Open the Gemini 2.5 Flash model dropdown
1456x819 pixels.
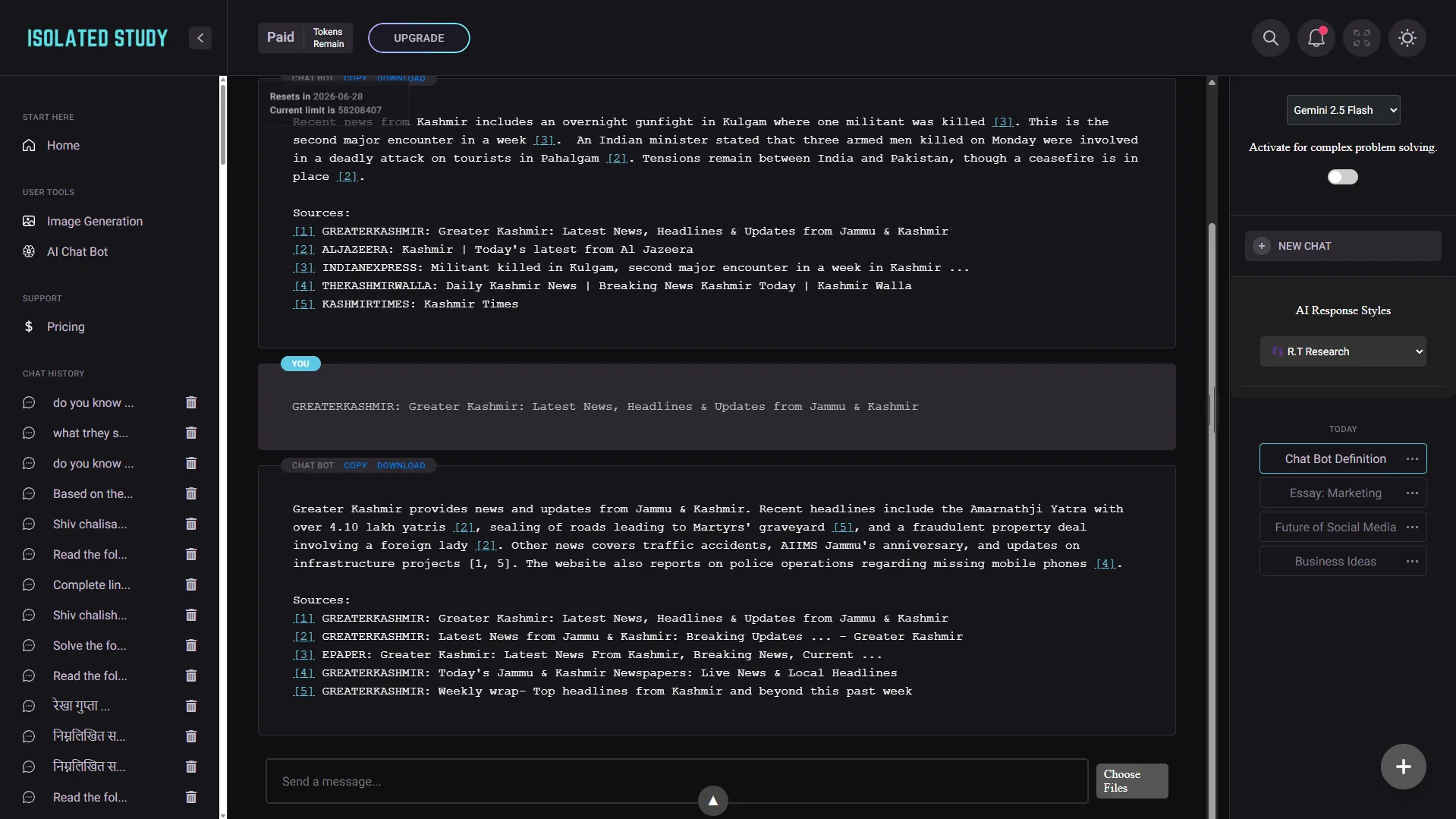(1344, 110)
